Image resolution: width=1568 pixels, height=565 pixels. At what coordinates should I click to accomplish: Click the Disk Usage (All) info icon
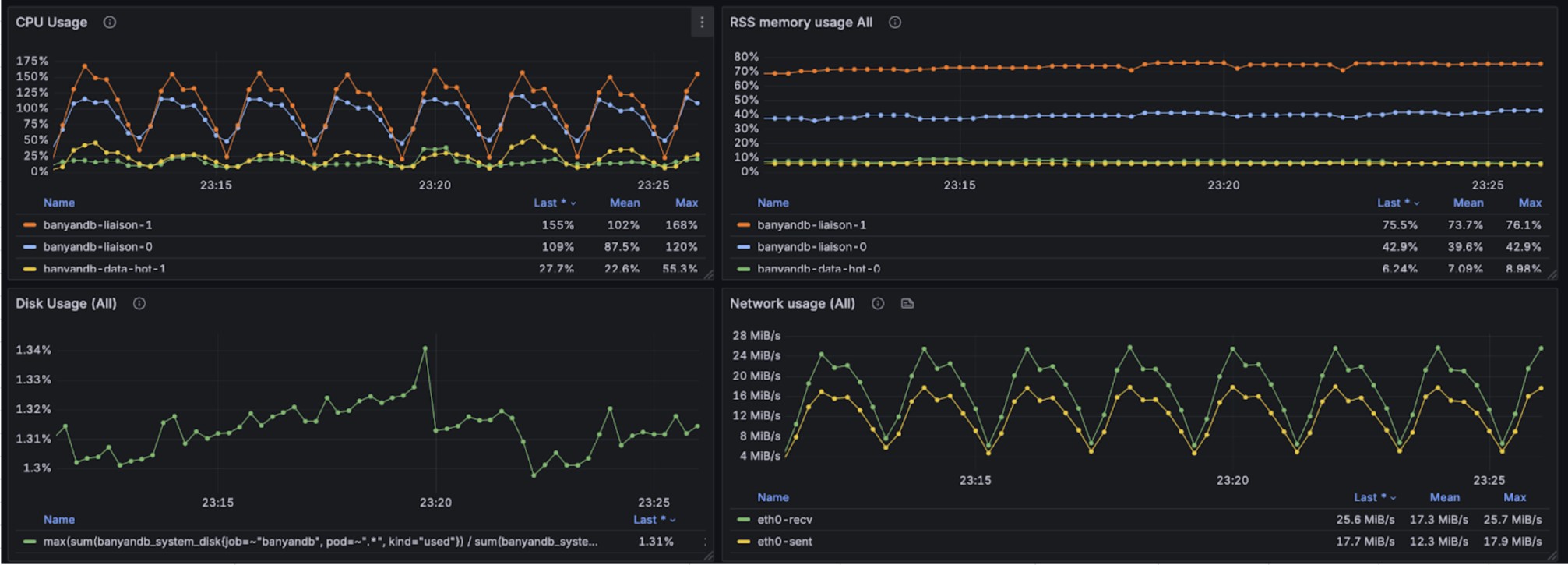pyautogui.click(x=139, y=304)
